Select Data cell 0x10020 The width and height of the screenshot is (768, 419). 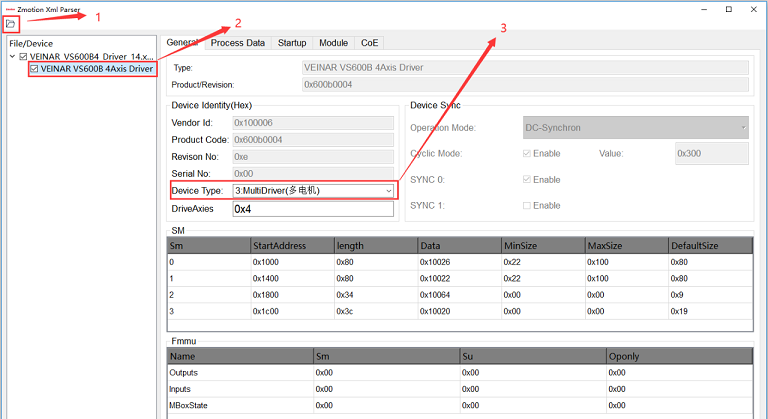pos(459,311)
